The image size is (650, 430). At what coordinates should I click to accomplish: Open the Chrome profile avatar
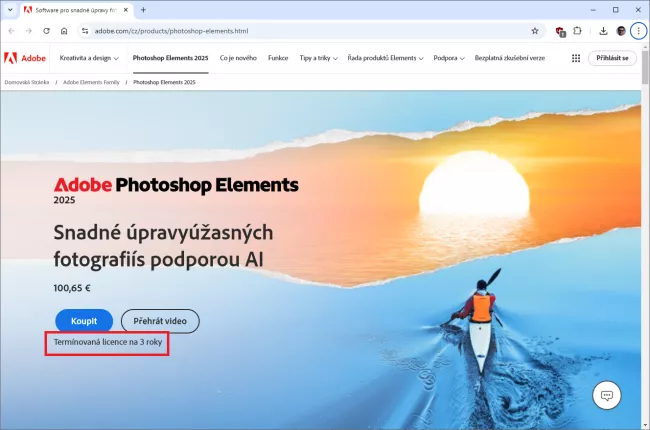click(x=621, y=31)
